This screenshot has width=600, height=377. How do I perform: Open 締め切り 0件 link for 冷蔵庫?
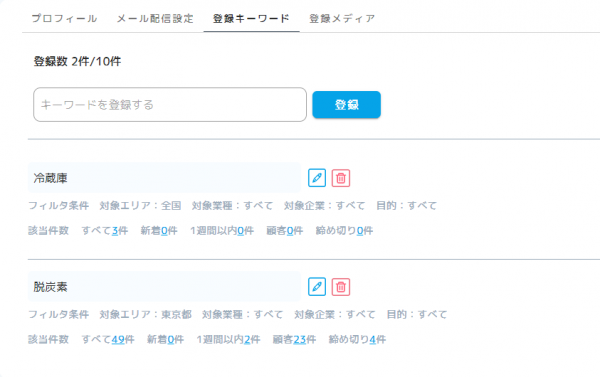click(x=360, y=231)
